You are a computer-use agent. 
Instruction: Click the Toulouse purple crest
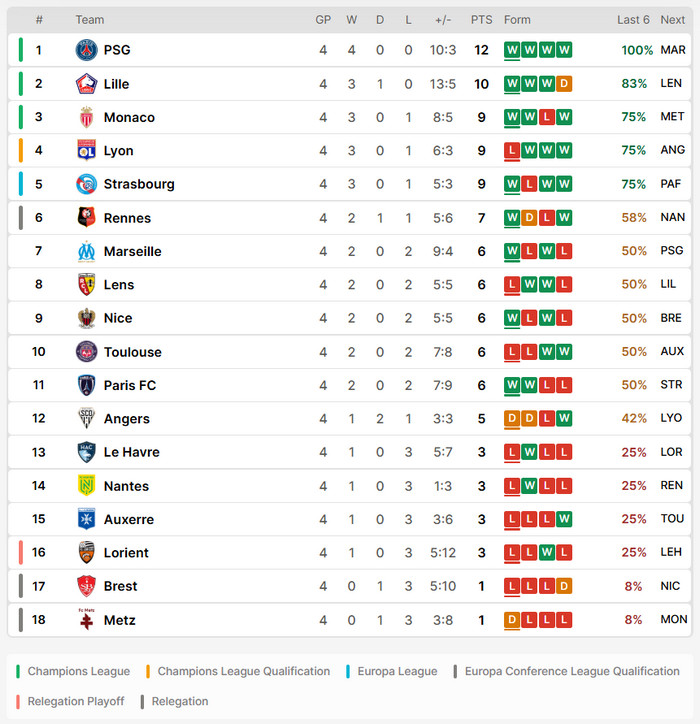click(86, 352)
